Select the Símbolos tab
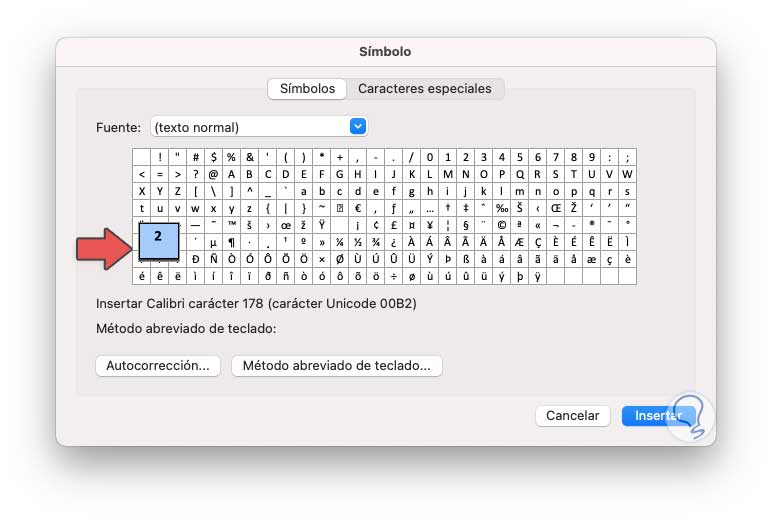Screen dimensions: 772x520 [x=308, y=89]
